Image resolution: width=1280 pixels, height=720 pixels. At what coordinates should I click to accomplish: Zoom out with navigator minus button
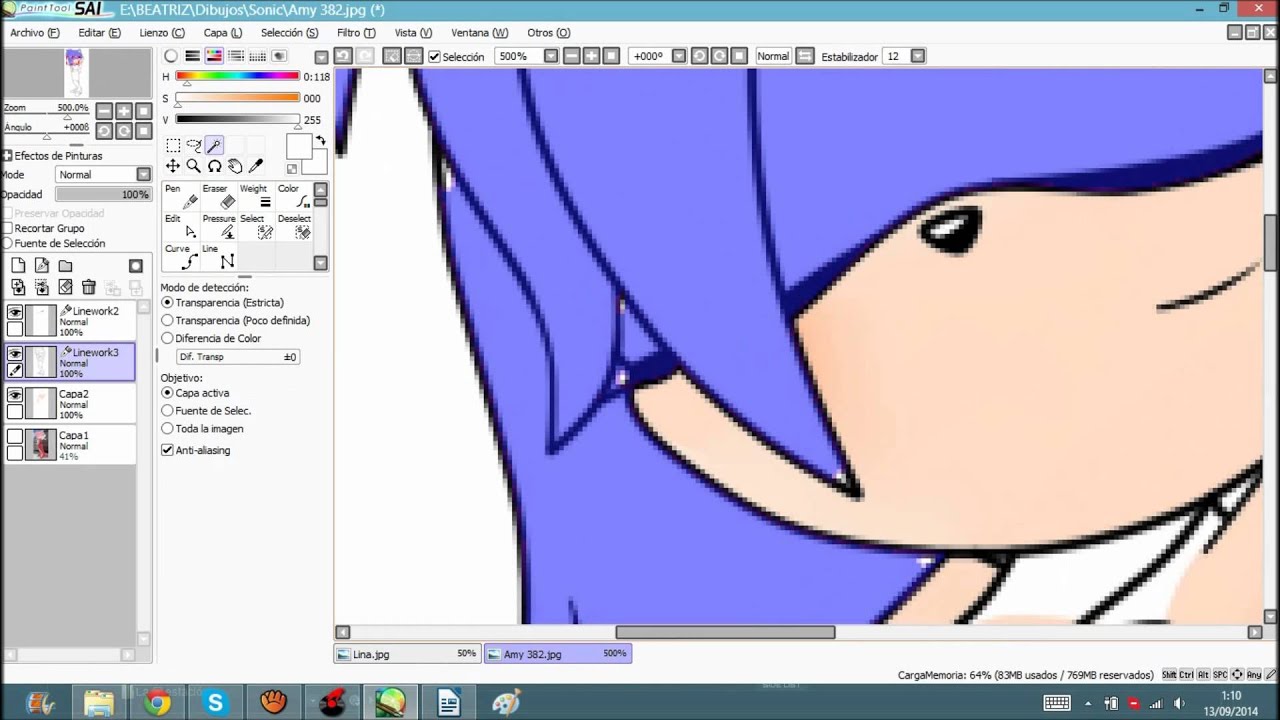tap(103, 111)
